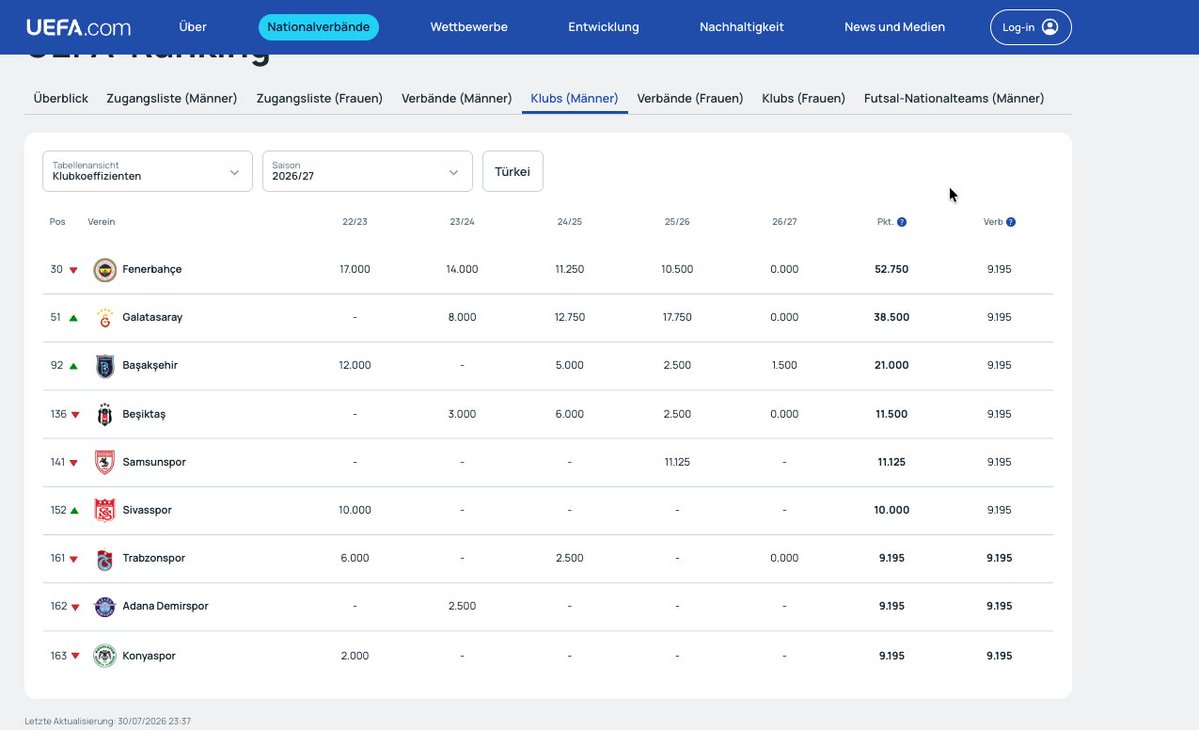Click Beşiktaş's total points 11.500

(x=892, y=414)
